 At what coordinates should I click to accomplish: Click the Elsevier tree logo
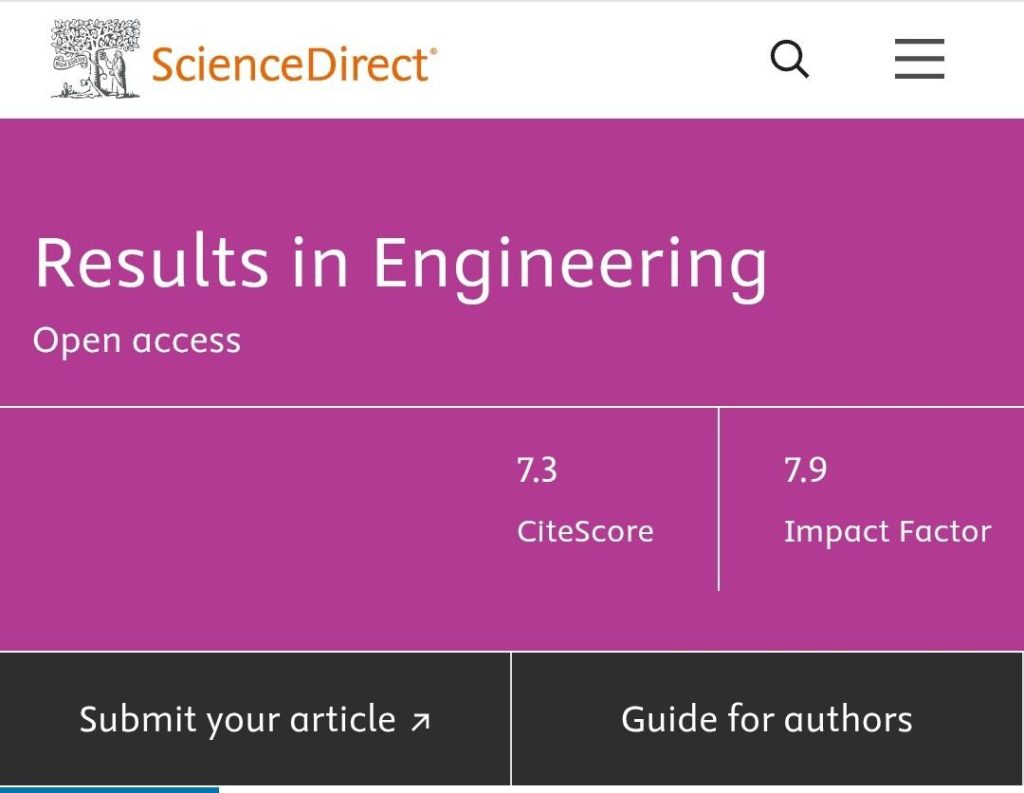[95, 60]
